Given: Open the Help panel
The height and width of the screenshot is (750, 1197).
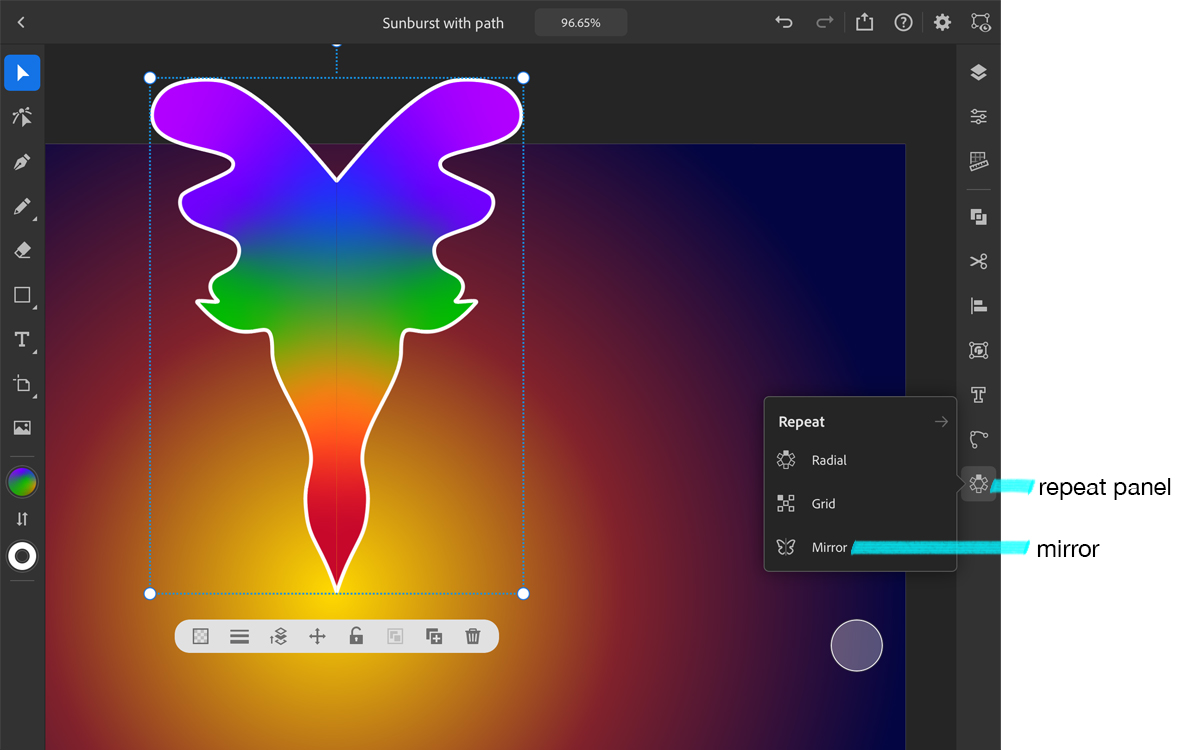Looking at the screenshot, I should (903, 21).
